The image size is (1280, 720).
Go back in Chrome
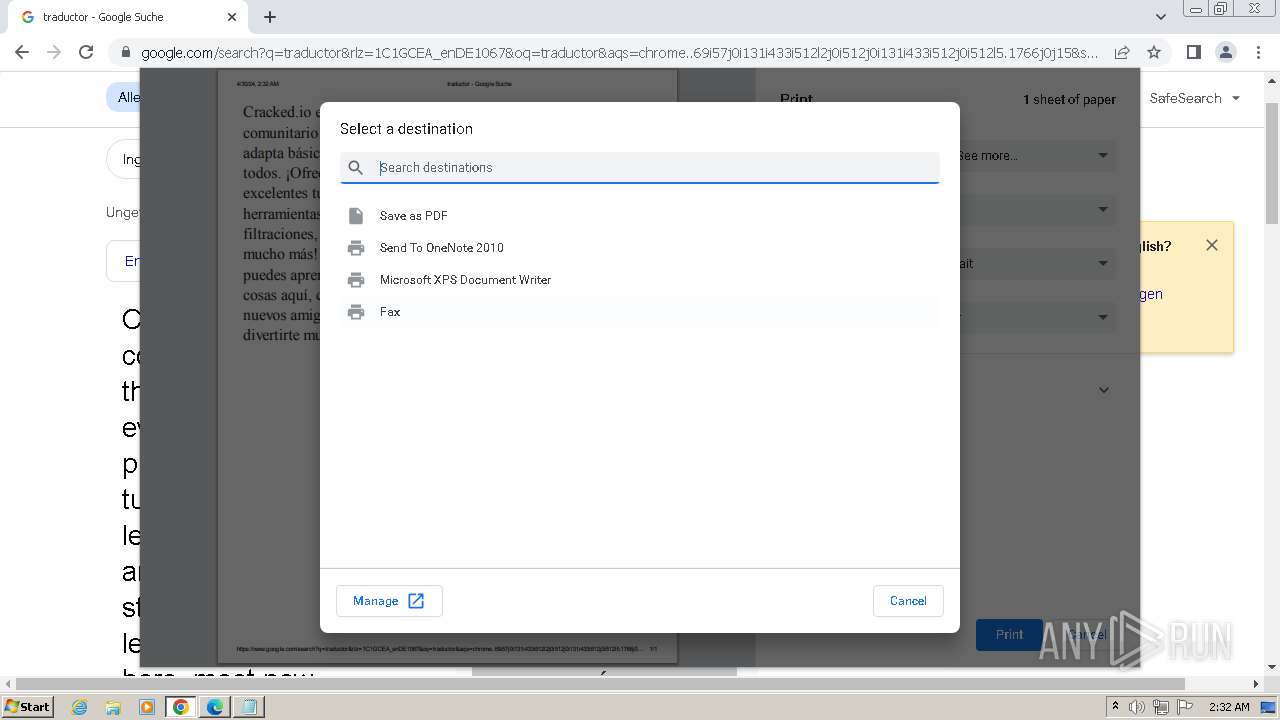click(x=22, y=52)
